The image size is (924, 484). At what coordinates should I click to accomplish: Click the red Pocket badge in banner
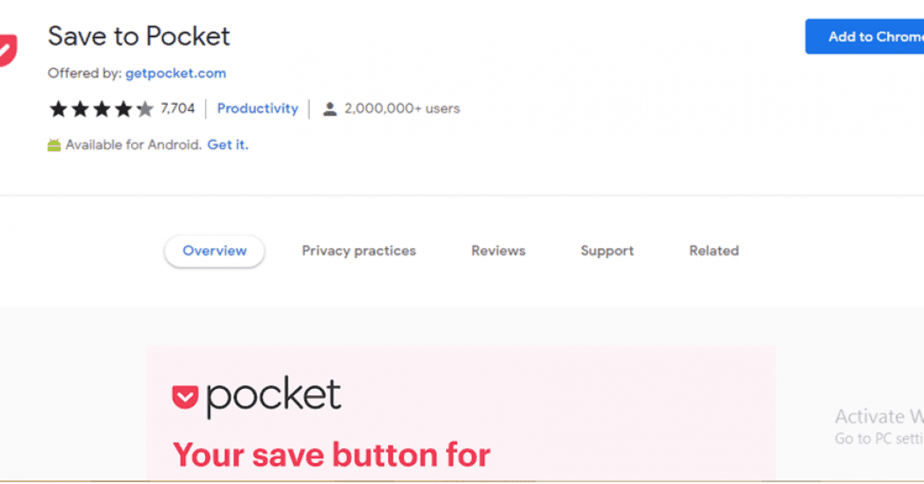185,397
